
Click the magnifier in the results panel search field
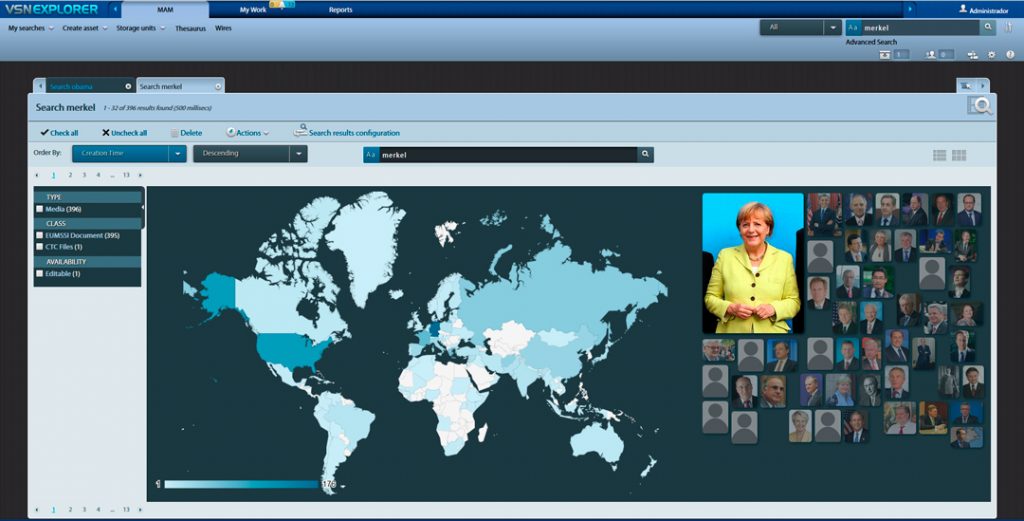pyautogui.click(x=645, y=154)
